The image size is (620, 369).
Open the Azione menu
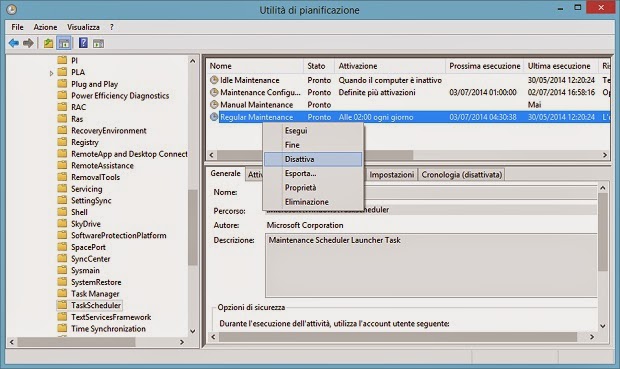pos(45,27)
